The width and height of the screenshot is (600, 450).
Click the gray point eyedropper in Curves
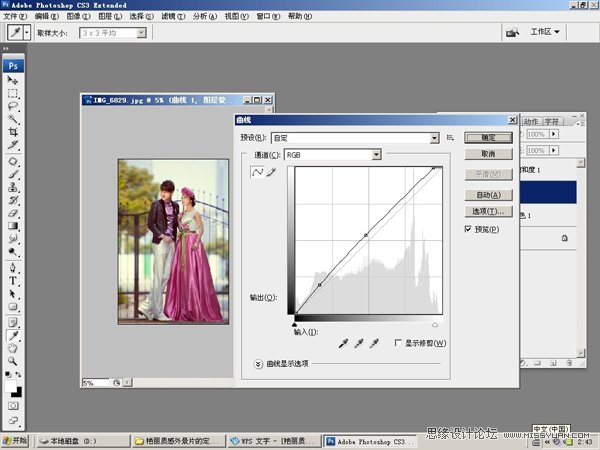(359, 343)
